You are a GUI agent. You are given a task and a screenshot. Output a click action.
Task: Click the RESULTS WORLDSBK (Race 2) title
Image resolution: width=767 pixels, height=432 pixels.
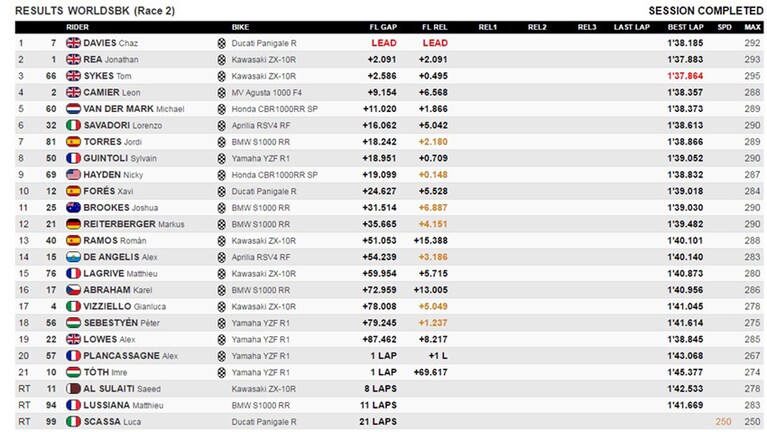95,11
